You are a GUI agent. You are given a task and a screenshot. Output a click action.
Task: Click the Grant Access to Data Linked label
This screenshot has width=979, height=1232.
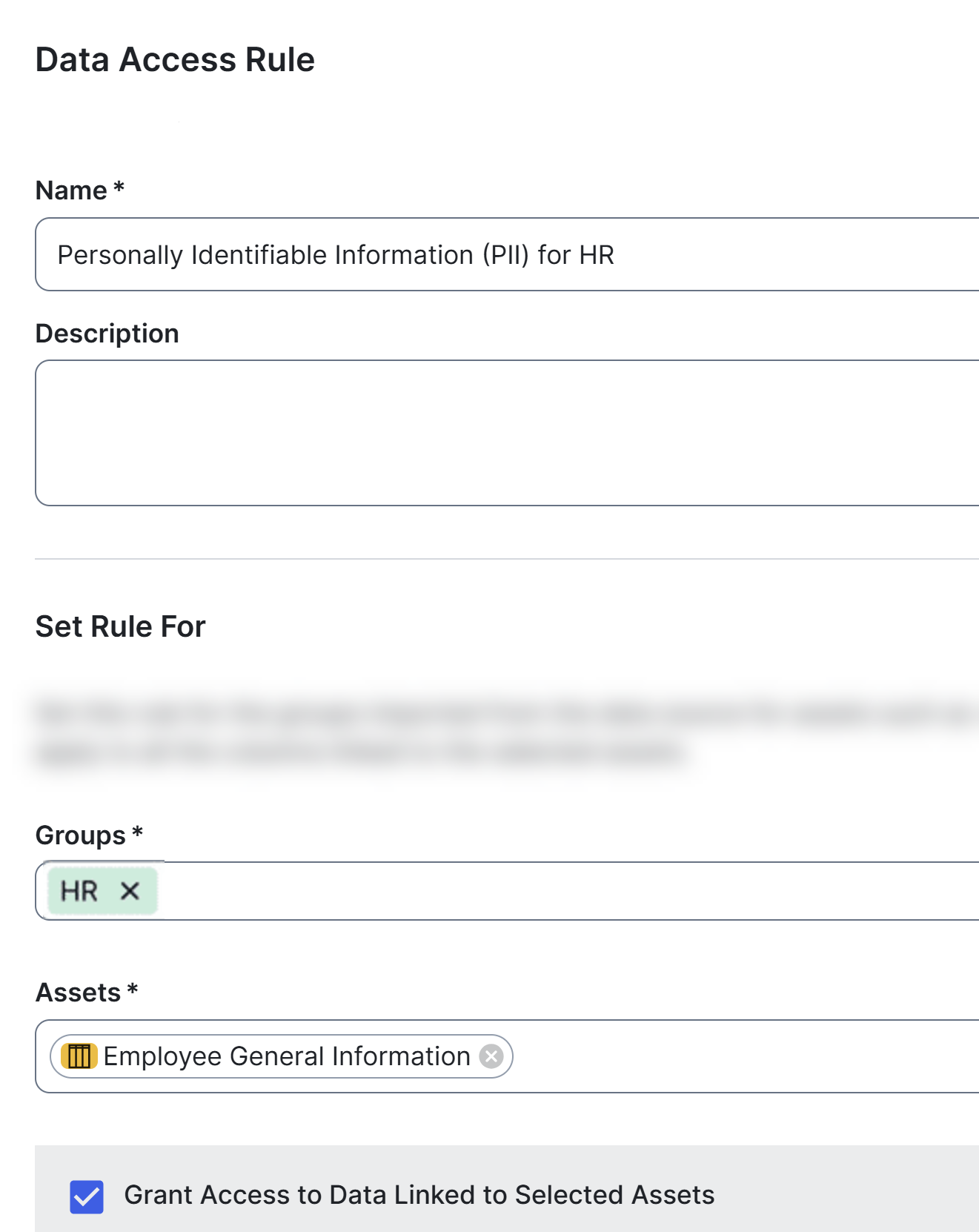[x=419, y=1195]
